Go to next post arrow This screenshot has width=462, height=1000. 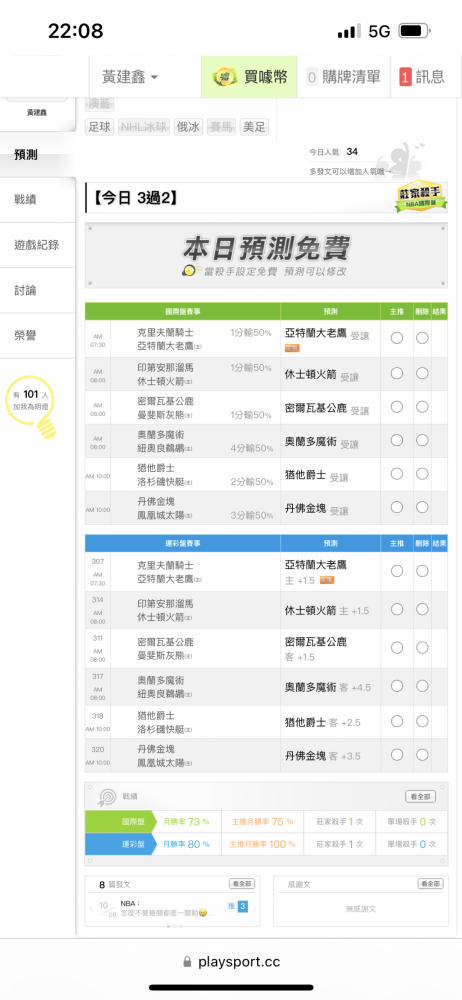pyautogui.click(x=254, y=908)
